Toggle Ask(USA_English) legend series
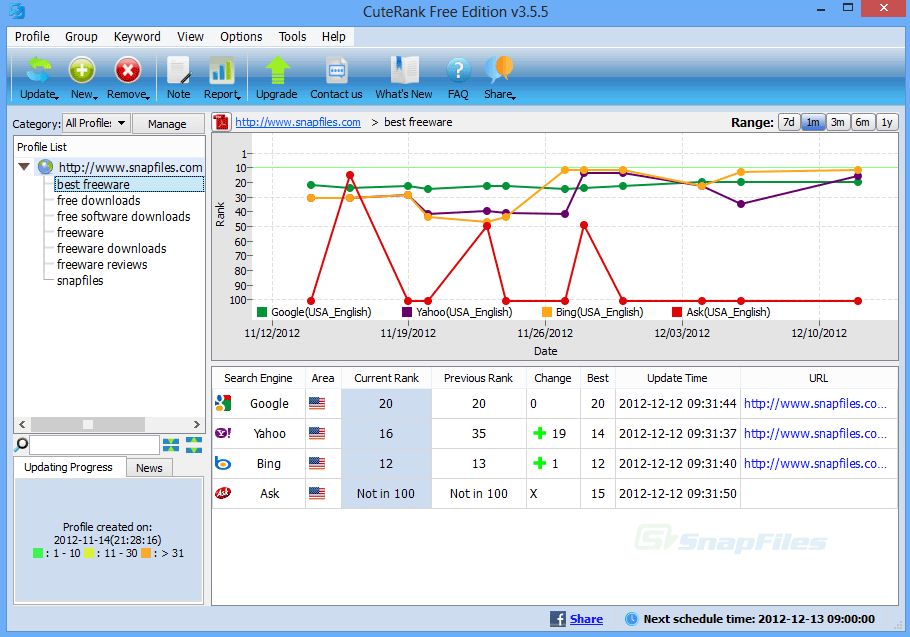910x637 pixels. click(721, 312)
